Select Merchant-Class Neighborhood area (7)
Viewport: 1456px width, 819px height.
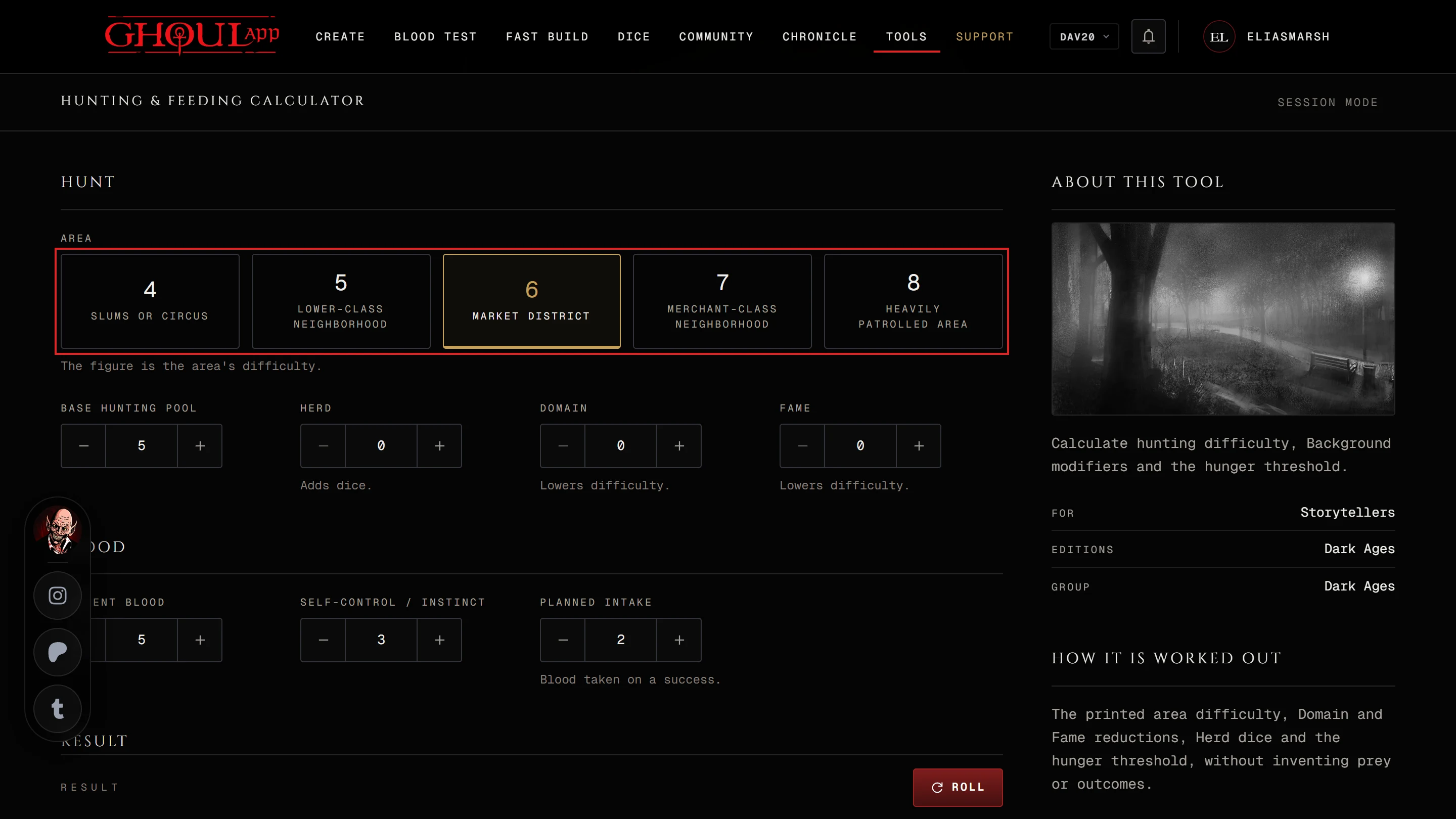722,301
